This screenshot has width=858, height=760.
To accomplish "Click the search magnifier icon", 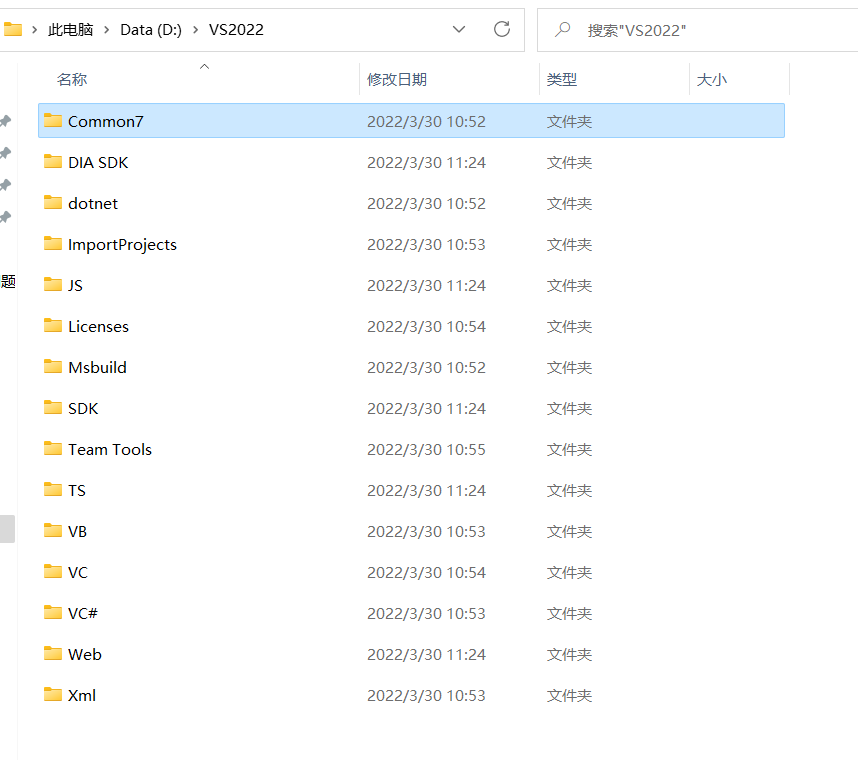I will coord(562,30).
